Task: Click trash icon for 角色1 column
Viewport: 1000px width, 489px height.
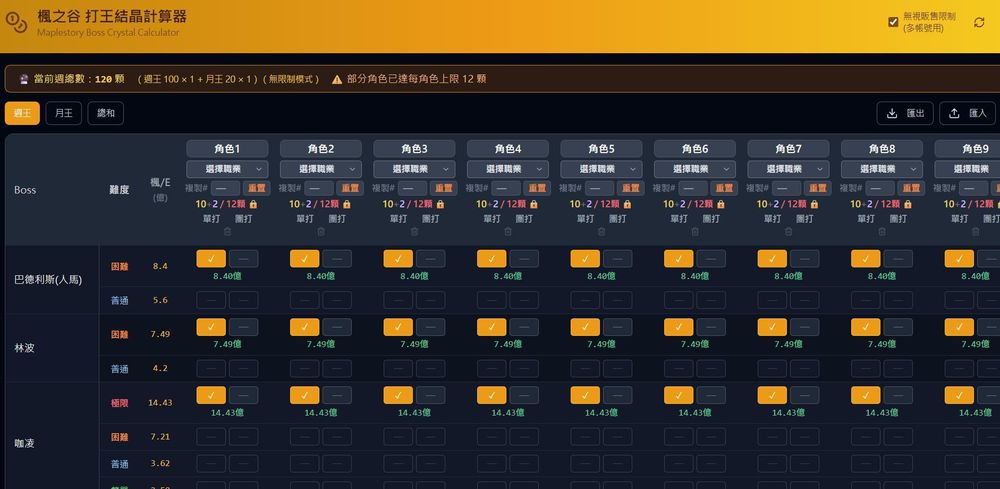Action: (227, 232)
